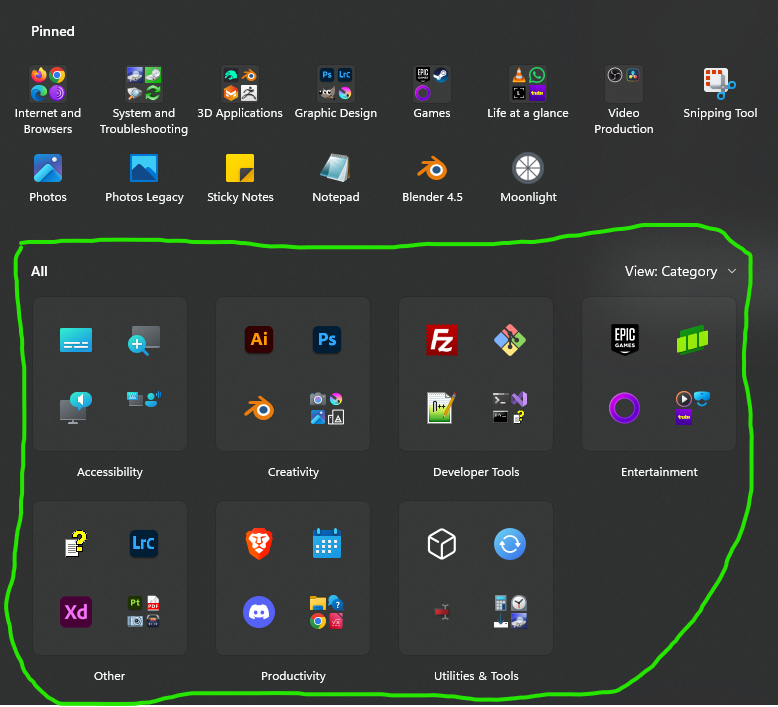Image resolution: width=778 pixels, height=707 pixels.
Task: Launch Epic Games in Entertainment category
Action: coord(625,340)
